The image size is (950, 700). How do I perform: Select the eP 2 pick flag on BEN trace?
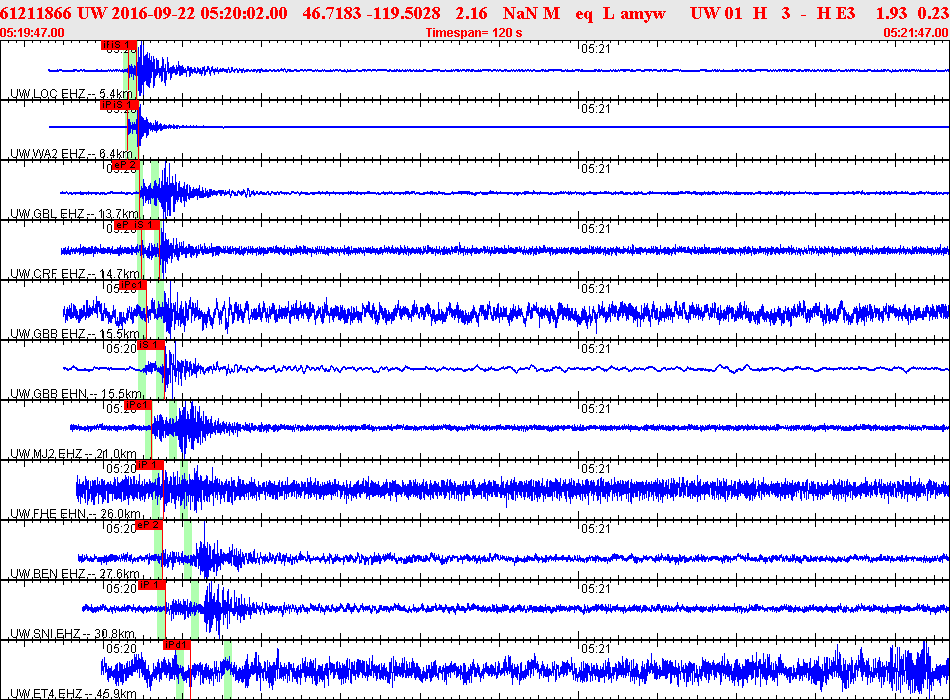pos(149,525)
